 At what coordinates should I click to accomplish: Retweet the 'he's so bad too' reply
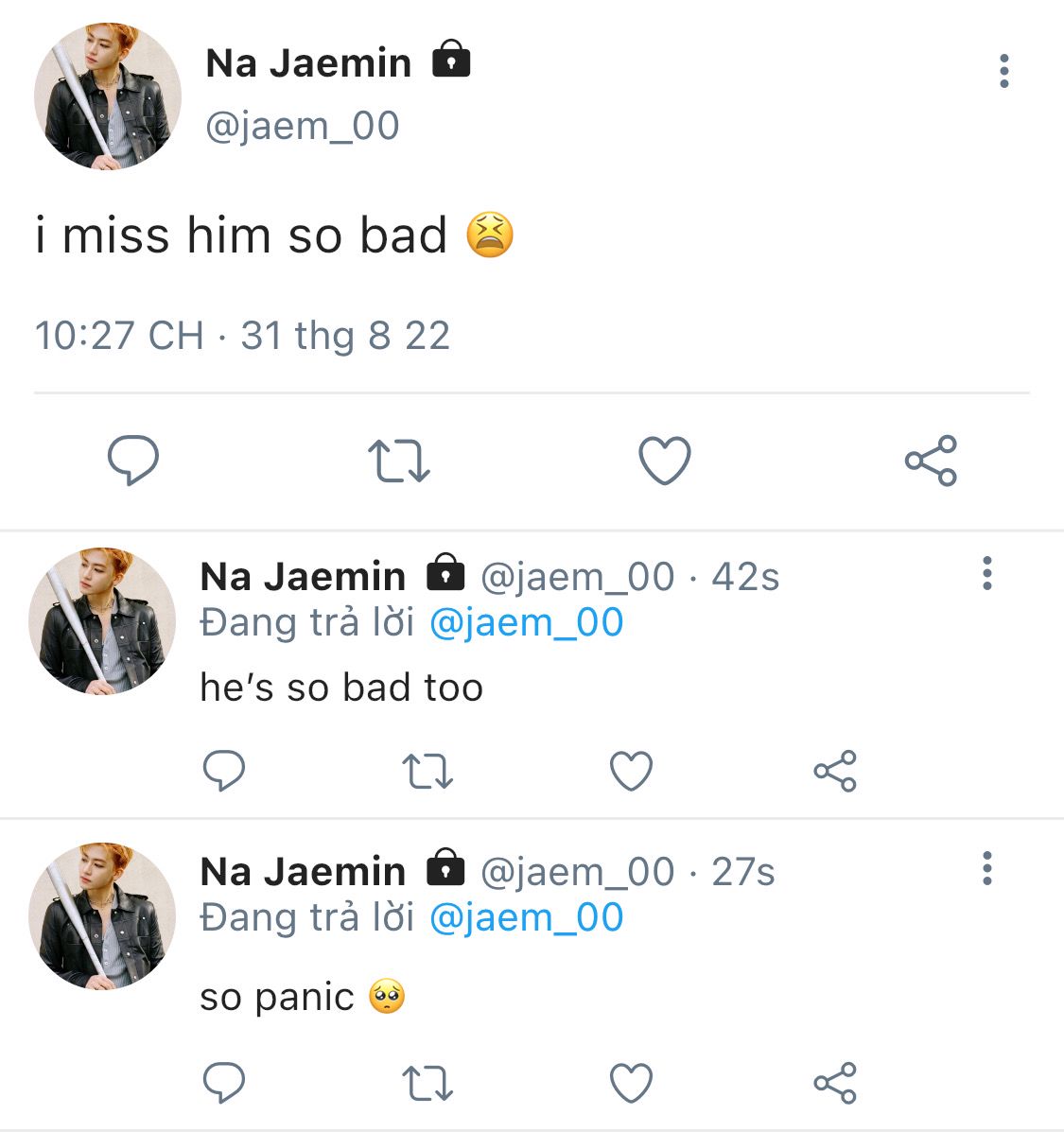427,772
